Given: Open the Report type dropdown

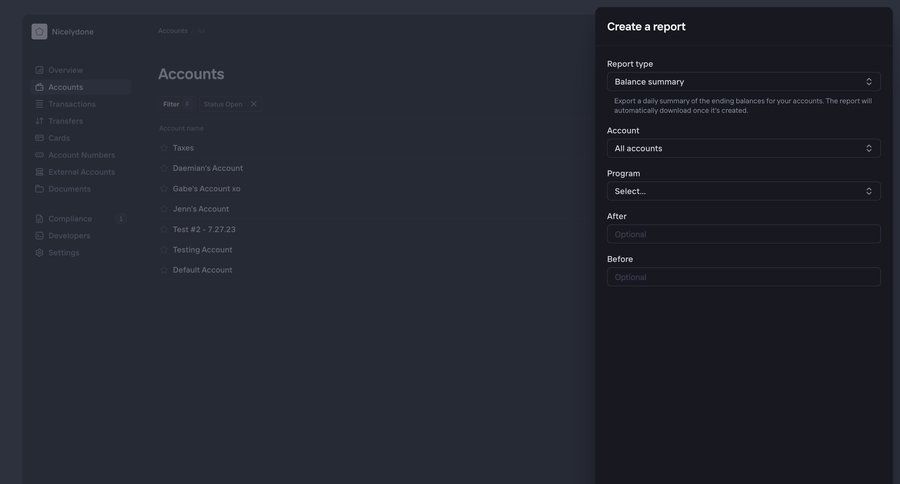Looking at the screenshot, I should pyautogui.click(x=743, y=82).
